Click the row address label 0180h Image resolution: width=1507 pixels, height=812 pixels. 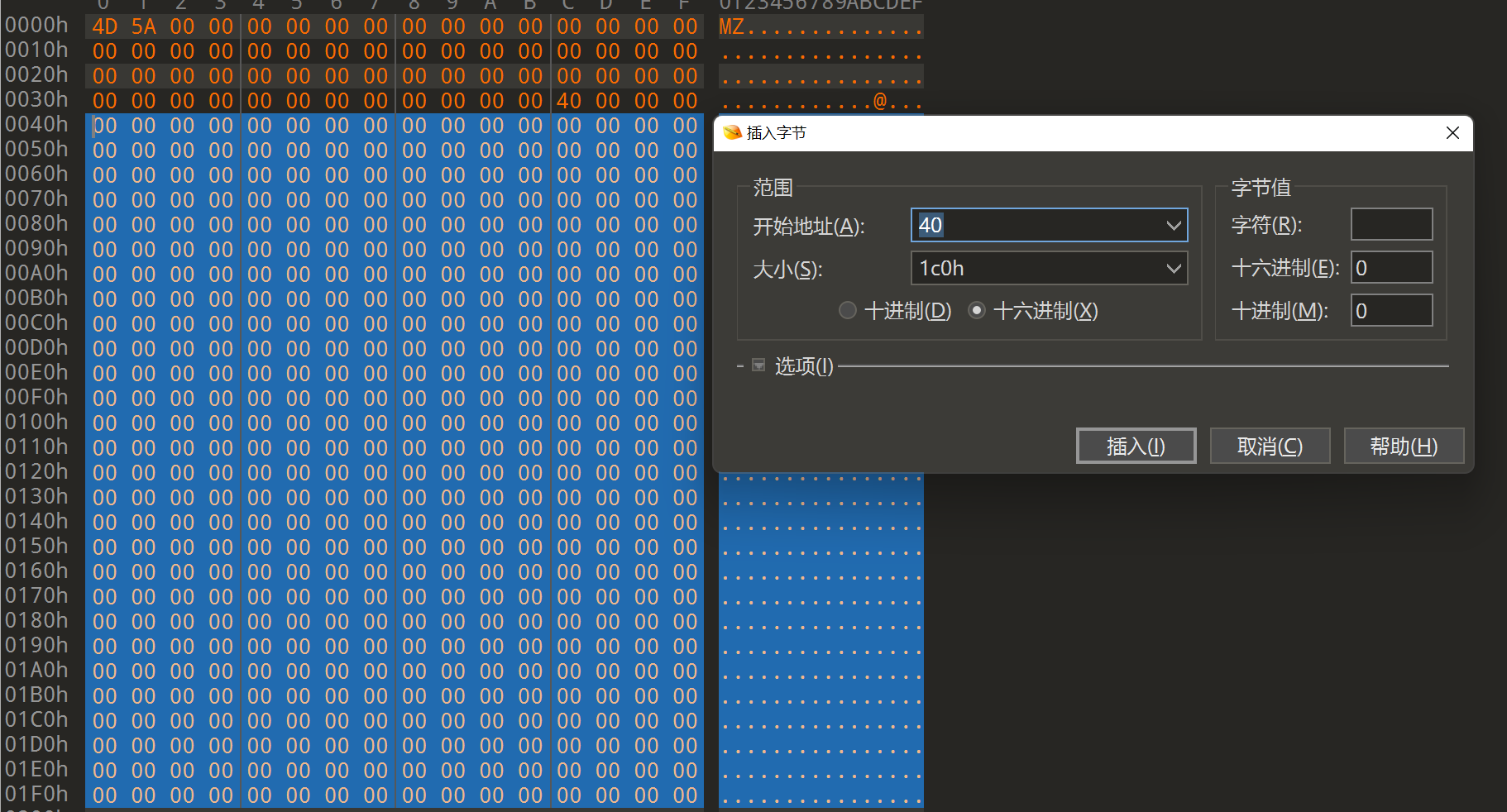coord(36,620)
